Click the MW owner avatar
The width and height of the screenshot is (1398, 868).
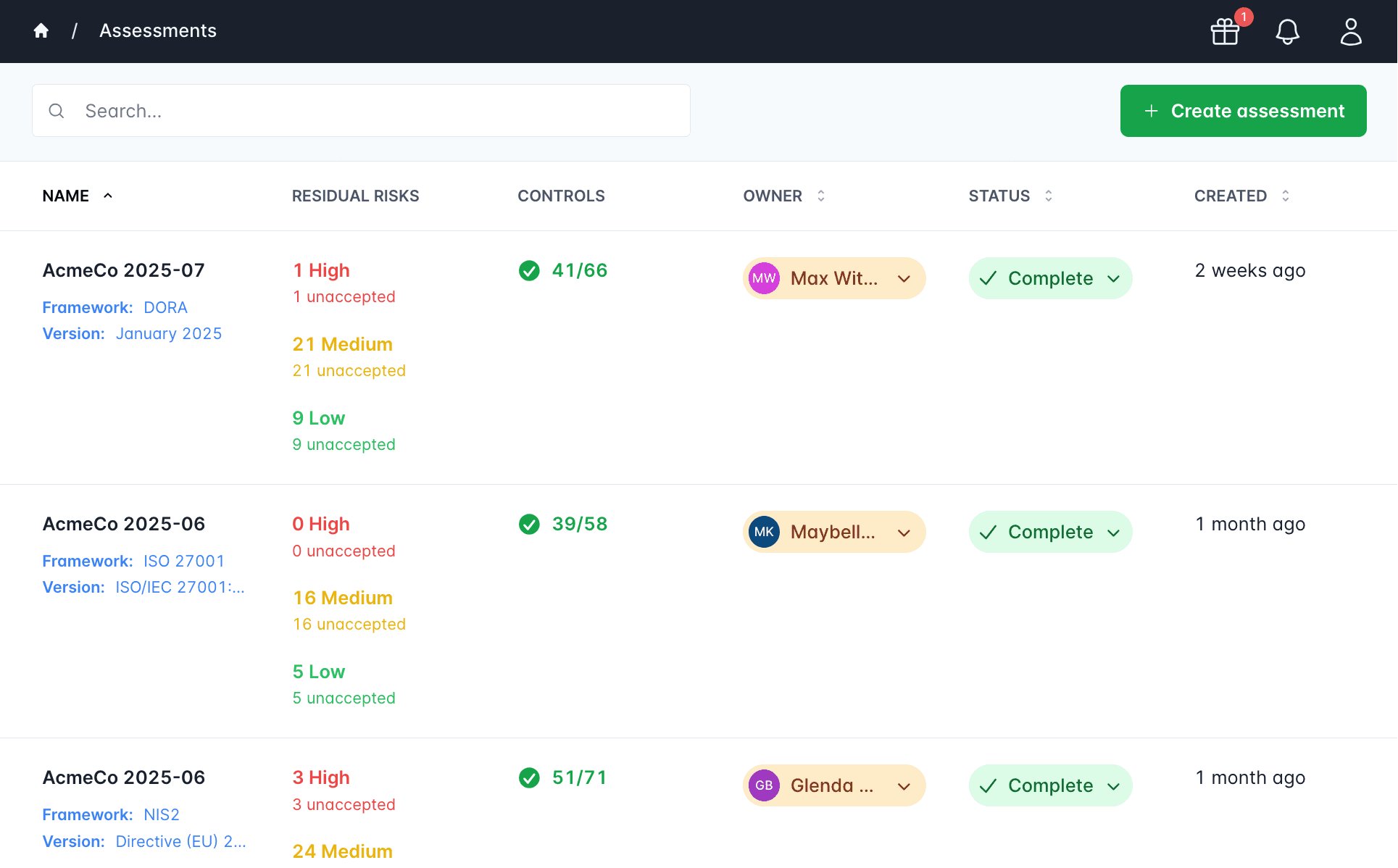764,278
